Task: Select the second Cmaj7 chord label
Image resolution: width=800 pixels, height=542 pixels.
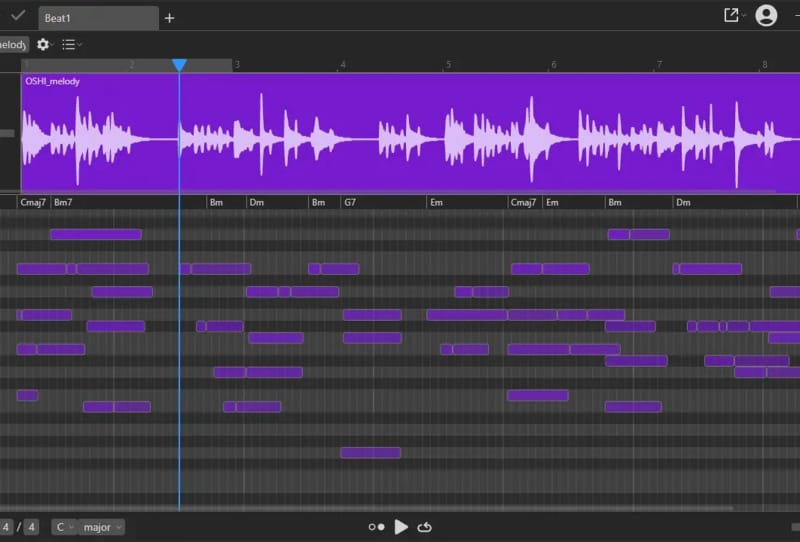Action: [x=523, y=203]
